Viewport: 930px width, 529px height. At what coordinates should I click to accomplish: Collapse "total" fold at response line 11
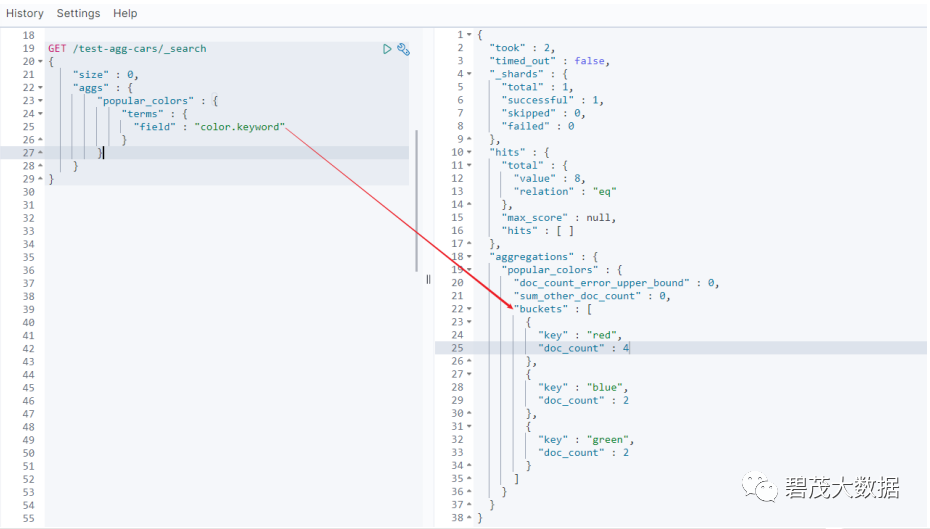(469, 165)
